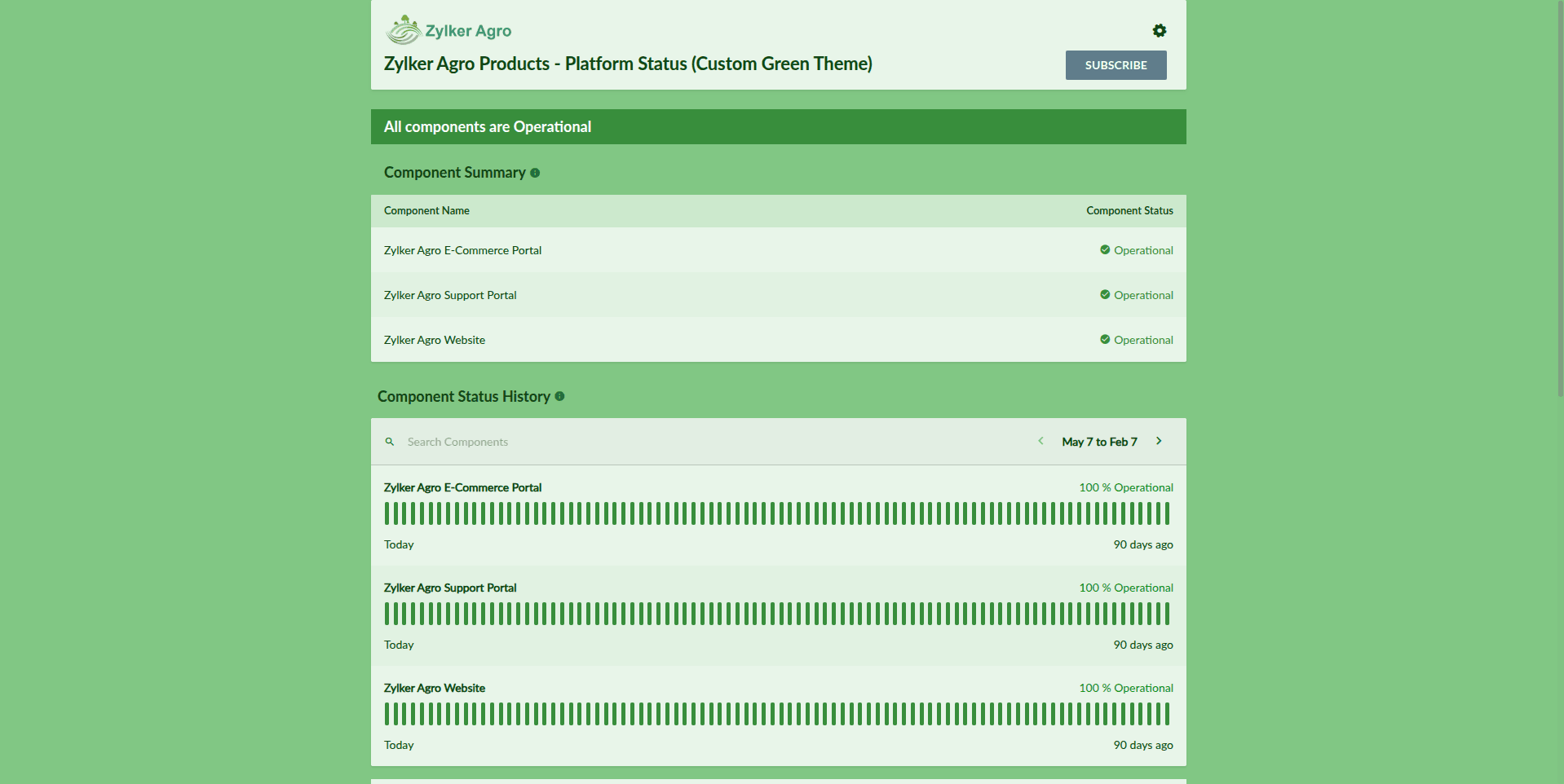Image resolution: width=1564 pixels, height=784 pixels.
Task: Click the Zylker Agro Website uptime history bar
Action: coord(777,714)
